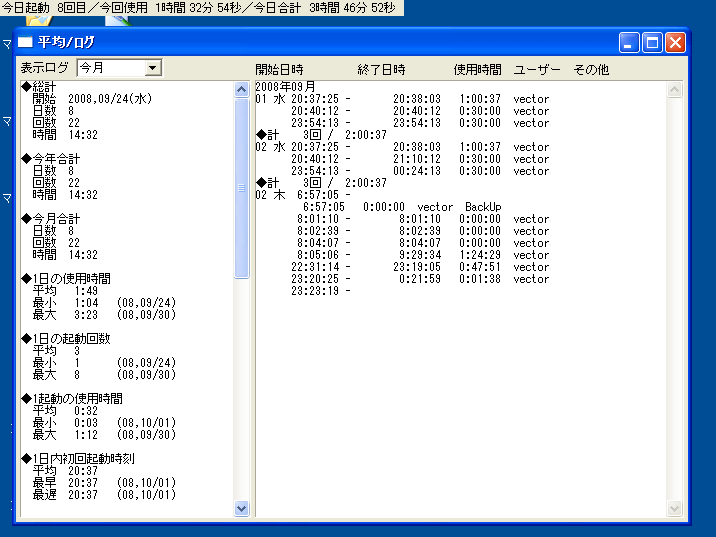Minimize the 平均/ログ window
Viewport: 716px width, 537px height.
629,43
